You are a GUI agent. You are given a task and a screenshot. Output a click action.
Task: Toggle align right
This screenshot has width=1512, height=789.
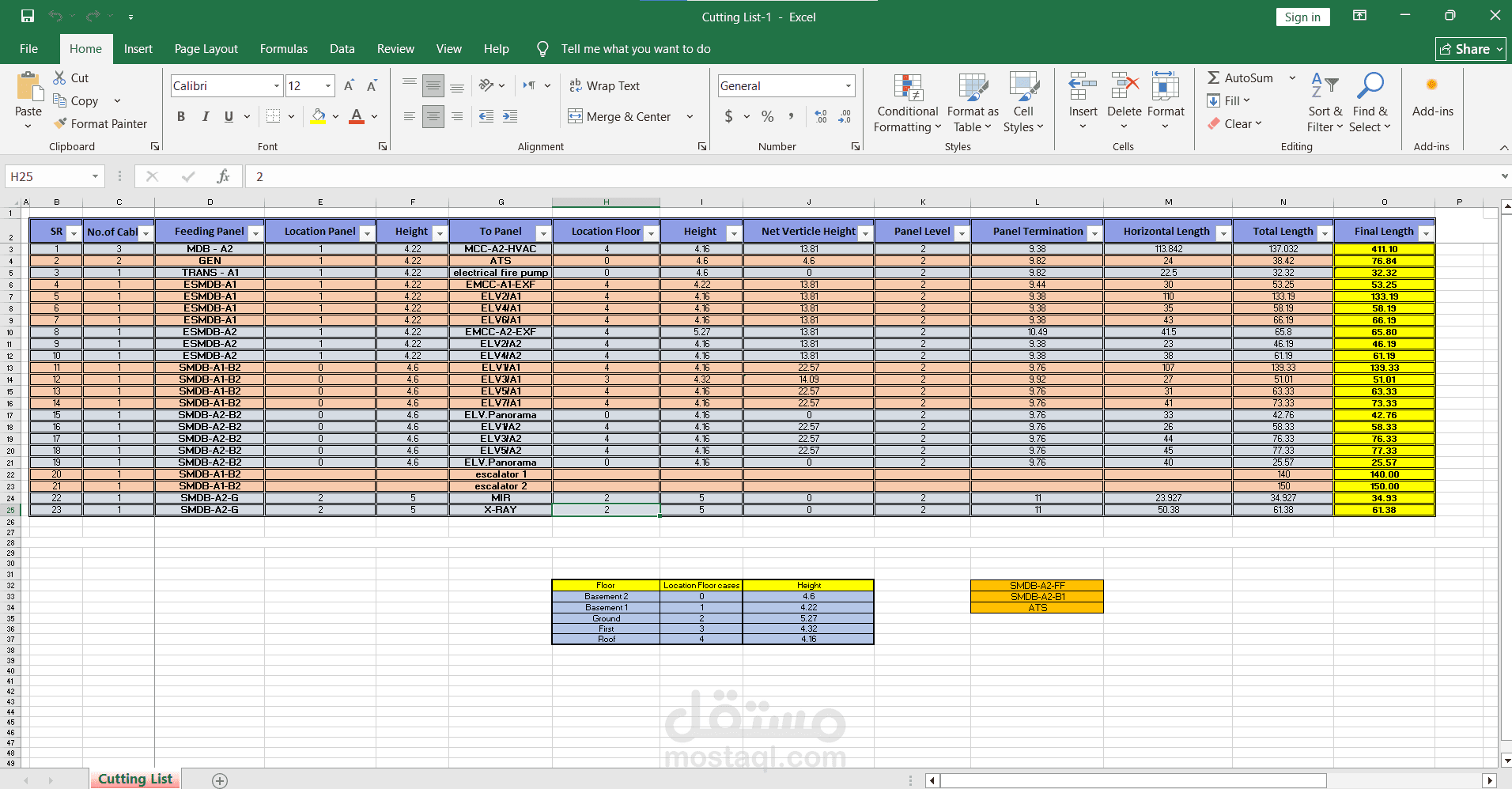(457, 116)
